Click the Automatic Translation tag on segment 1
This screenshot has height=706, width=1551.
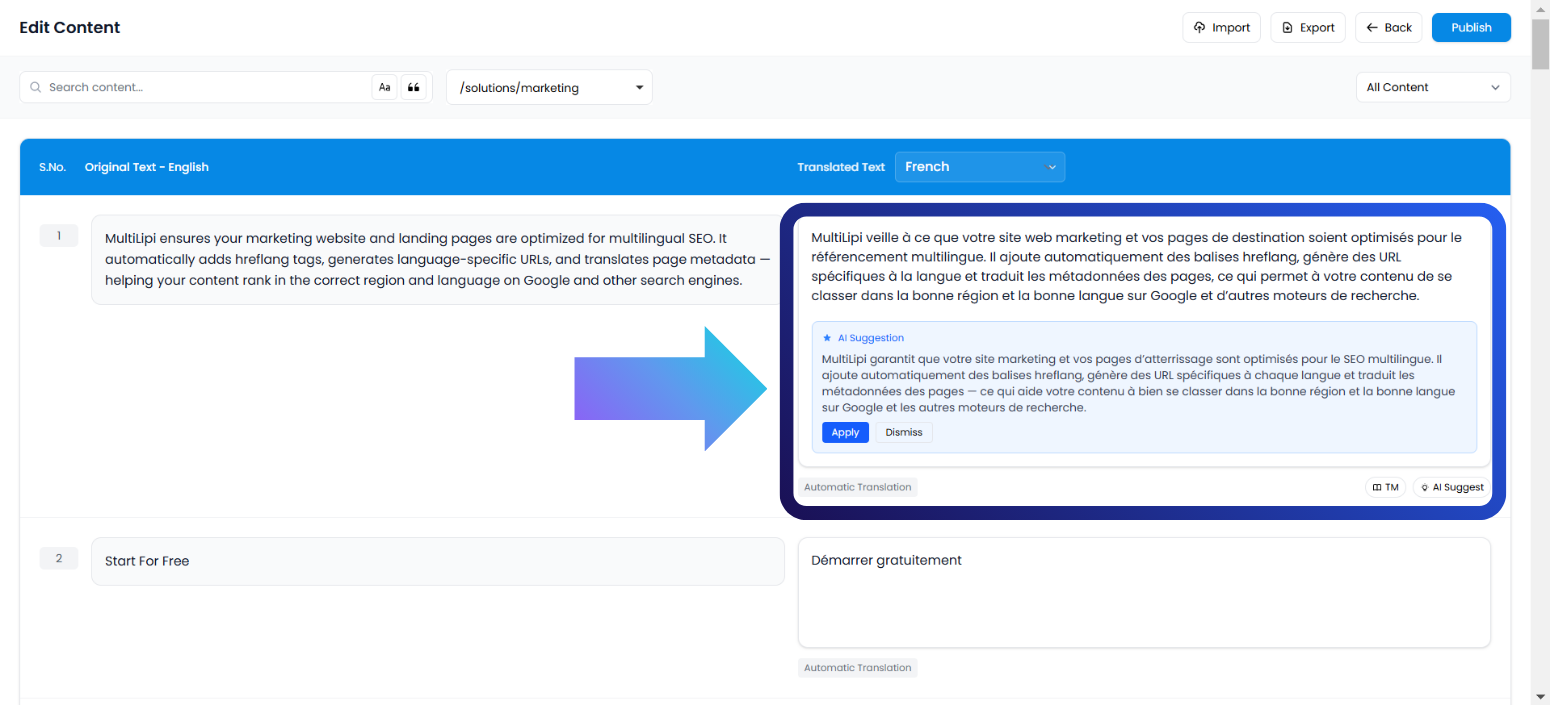point(857,487)
